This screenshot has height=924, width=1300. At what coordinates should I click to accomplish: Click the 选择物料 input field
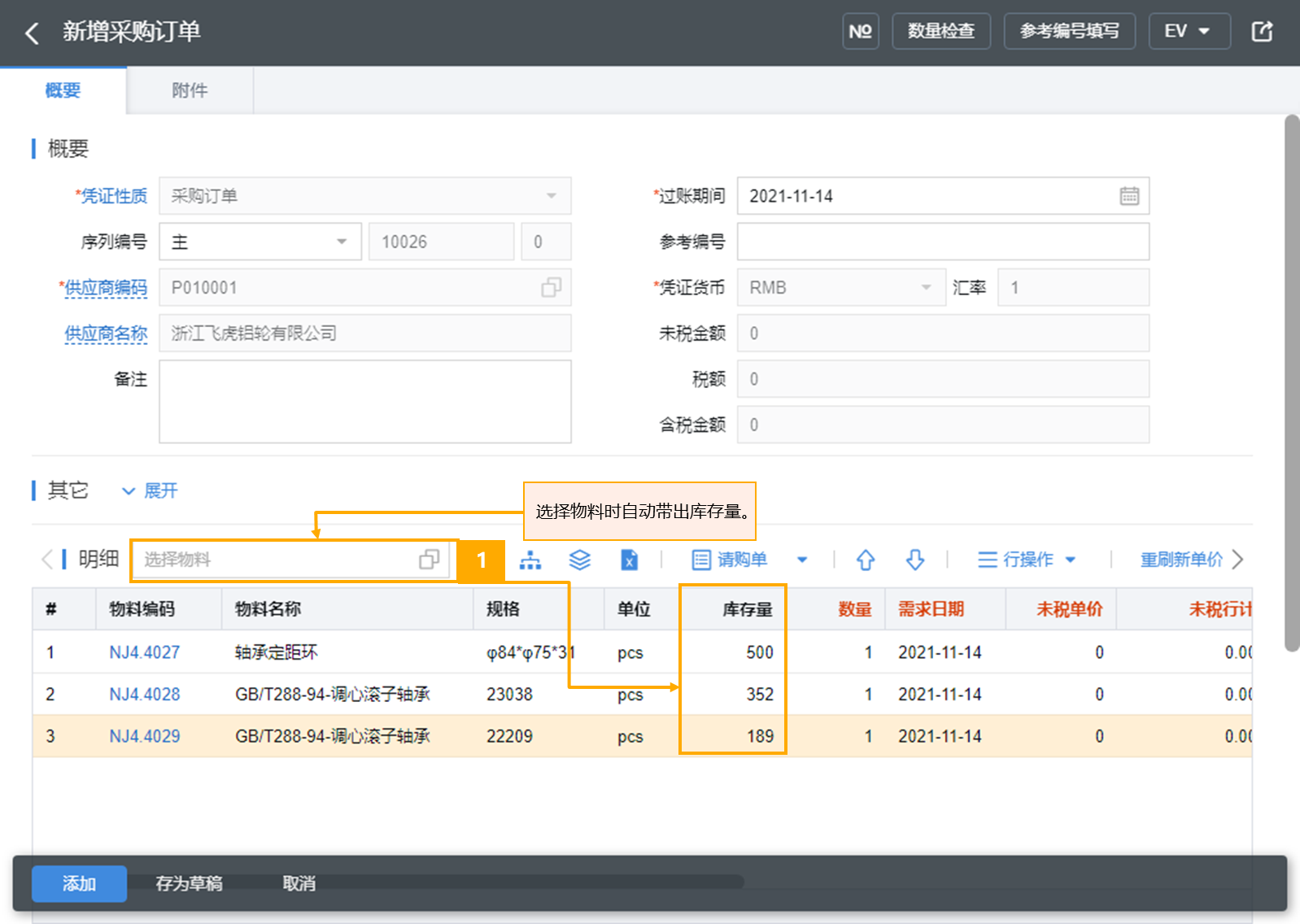pyautogui.click(x=290, y=560)
